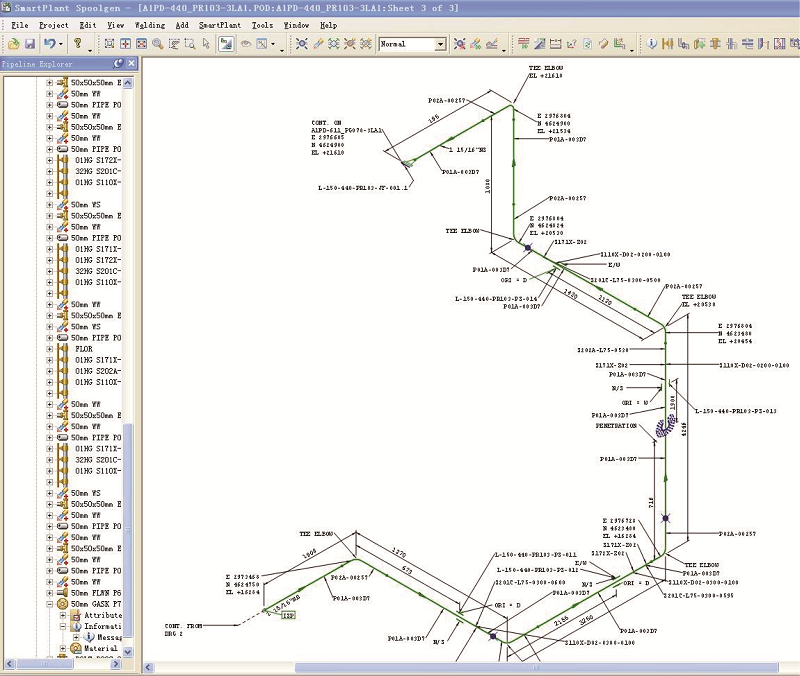Open the Window menu

coord(296,25)
